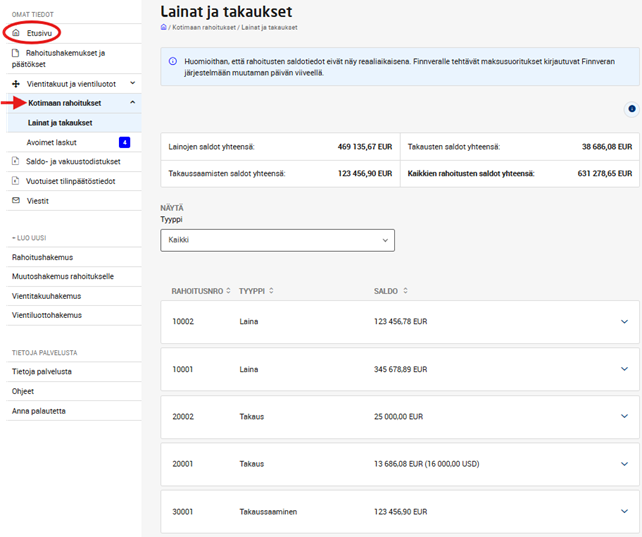
Task: Expand row for loan 10002
Action: click(624, 322)
